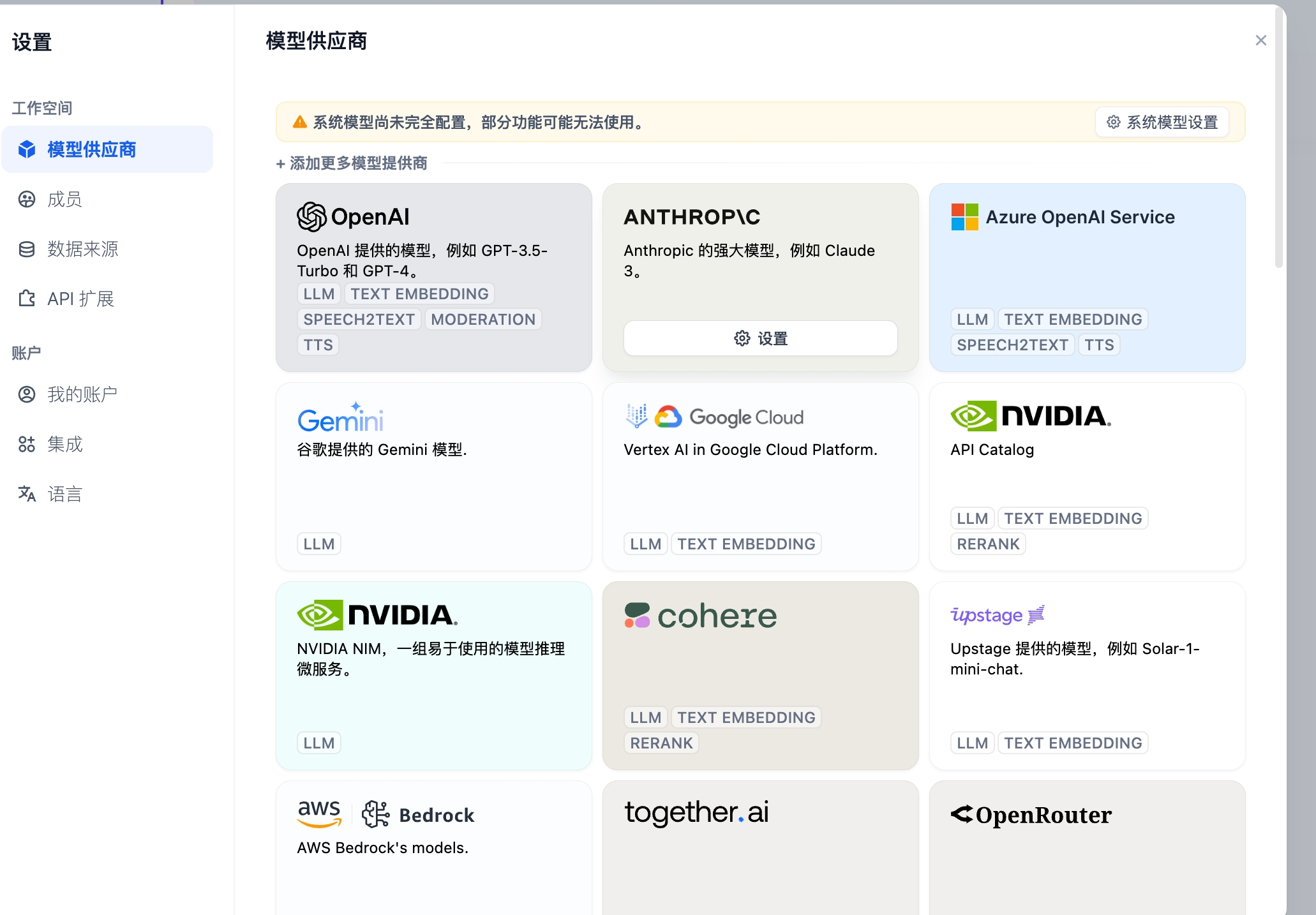Click the NVIDIA API Catalog logo
This screenshot has width=1316, height=915.
[x=1031, y=416]
